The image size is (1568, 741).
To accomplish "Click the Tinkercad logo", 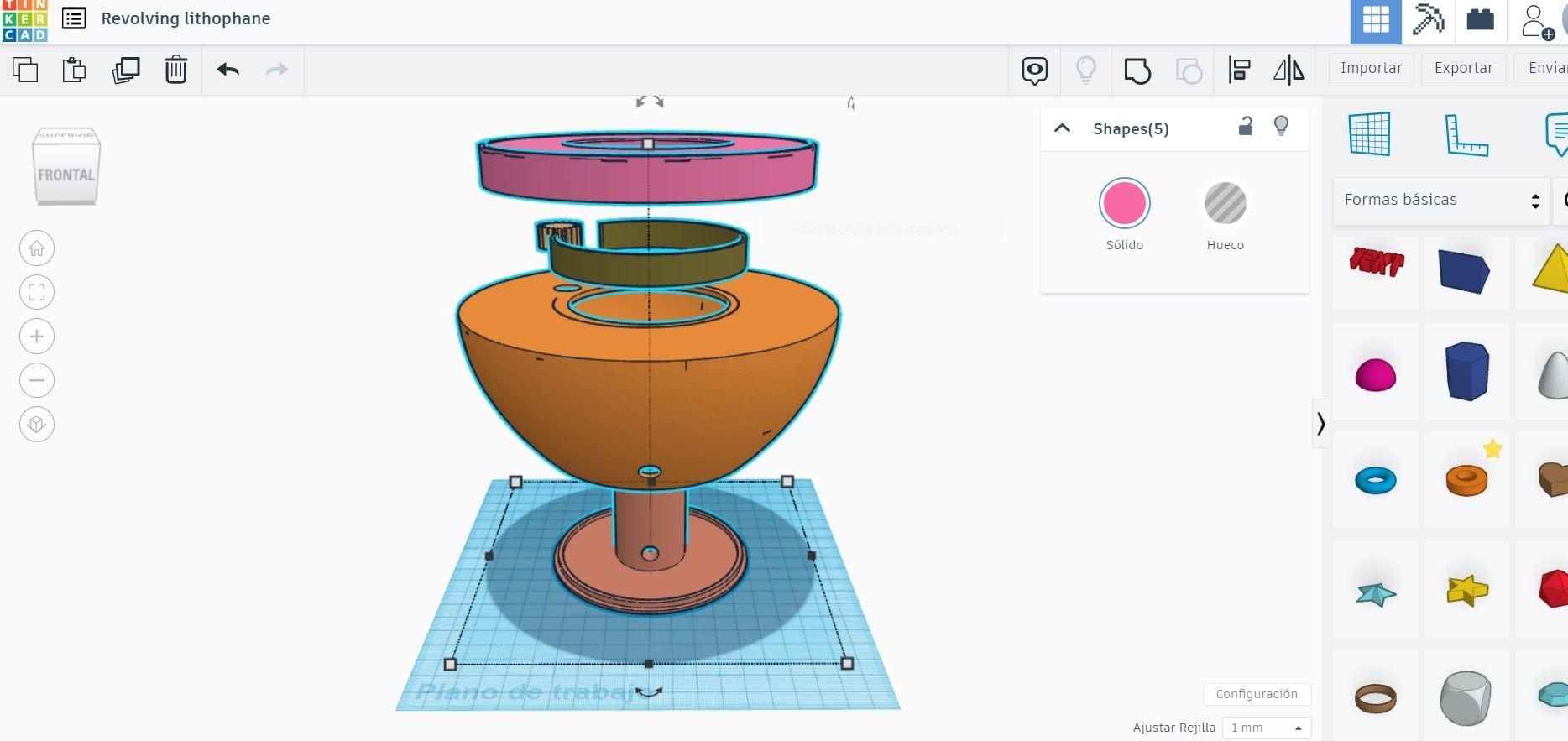I will (24, 20).
